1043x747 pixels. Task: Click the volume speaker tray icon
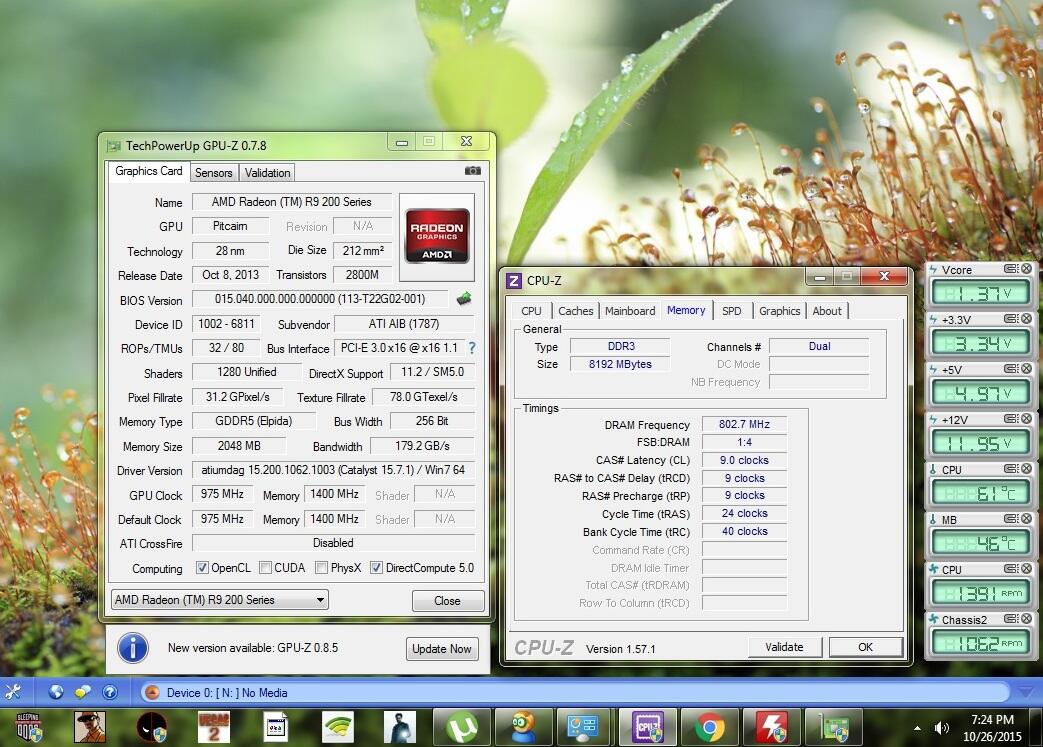tap(941, 728)
